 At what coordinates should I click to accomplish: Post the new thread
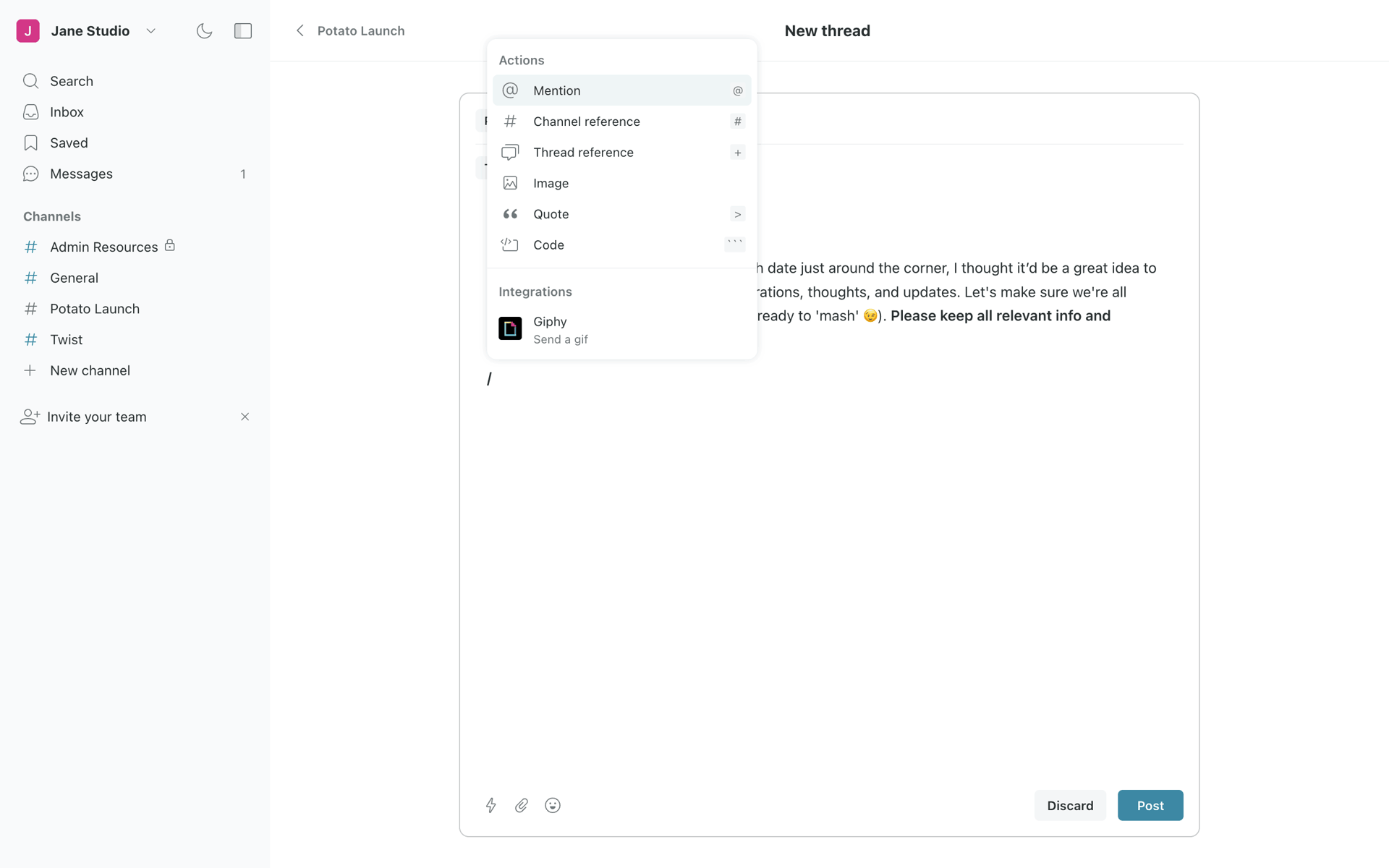tap(1150, 805)
